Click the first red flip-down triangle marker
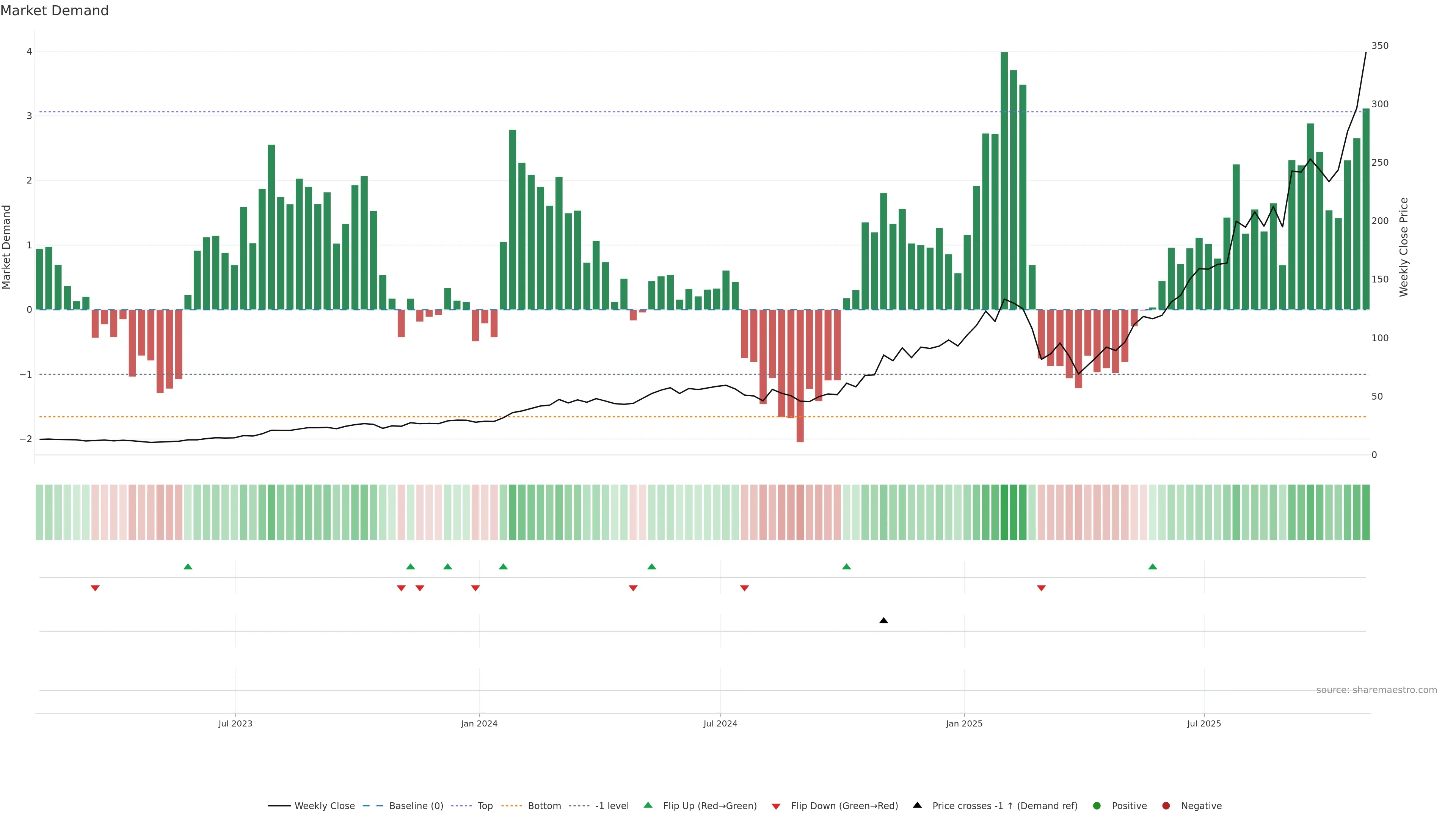Image resolution: width=1456 pixels, height=819 pixels. 95,588
